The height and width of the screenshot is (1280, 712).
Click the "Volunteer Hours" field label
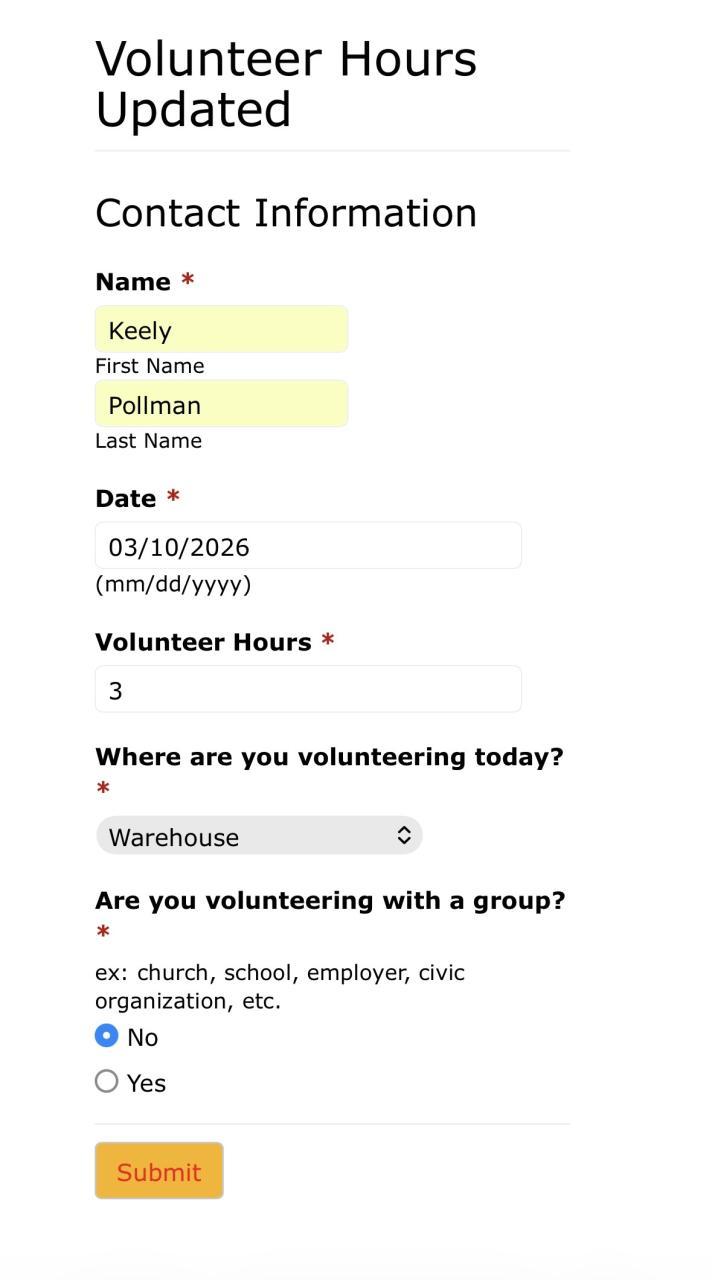pos(203,642)
